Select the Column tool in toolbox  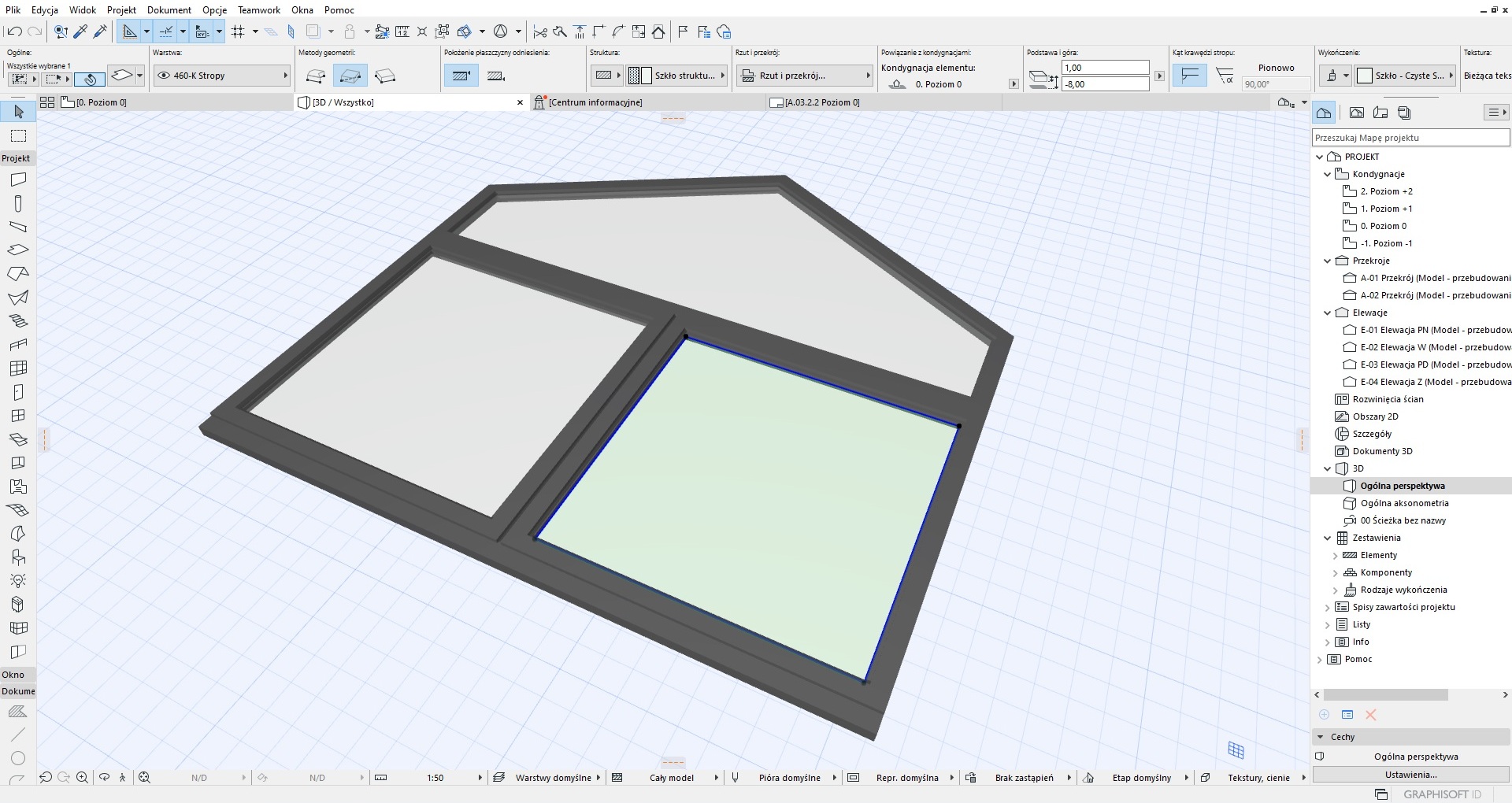pos(18,203)
